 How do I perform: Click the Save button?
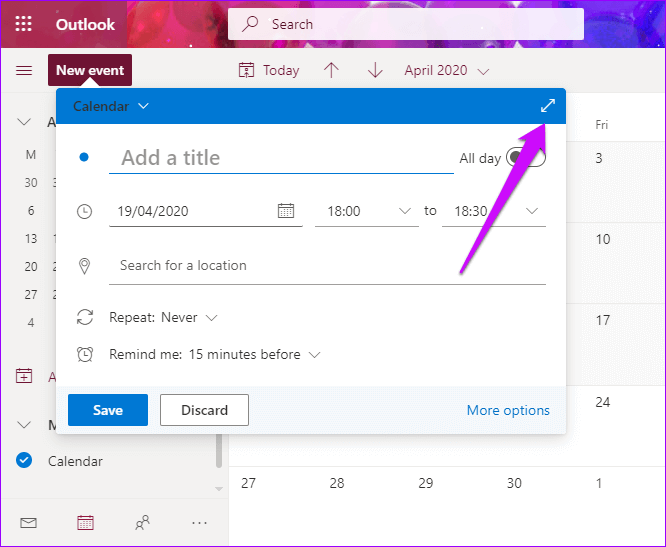click(108, 410)
